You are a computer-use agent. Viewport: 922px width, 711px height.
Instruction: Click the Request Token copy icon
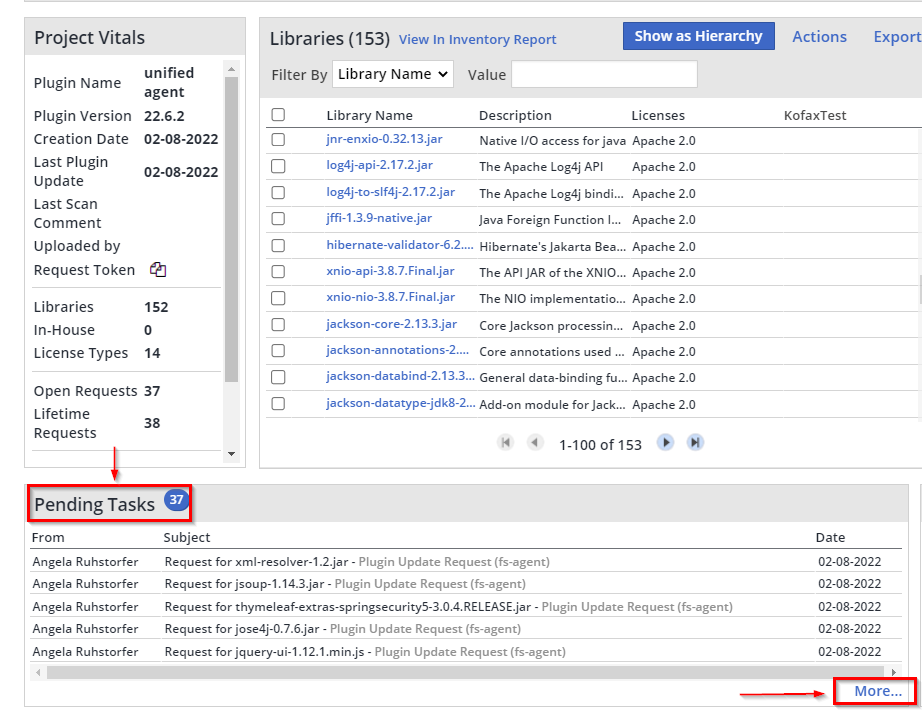(x=158, y=270)
